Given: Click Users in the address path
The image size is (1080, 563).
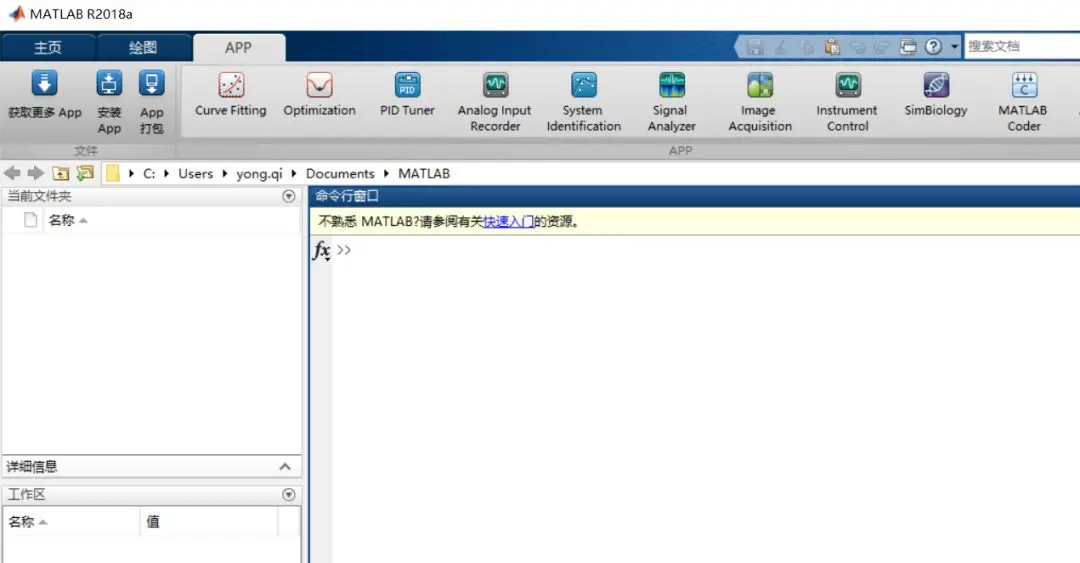Looking at the screenshot, I should click(196, 174).
